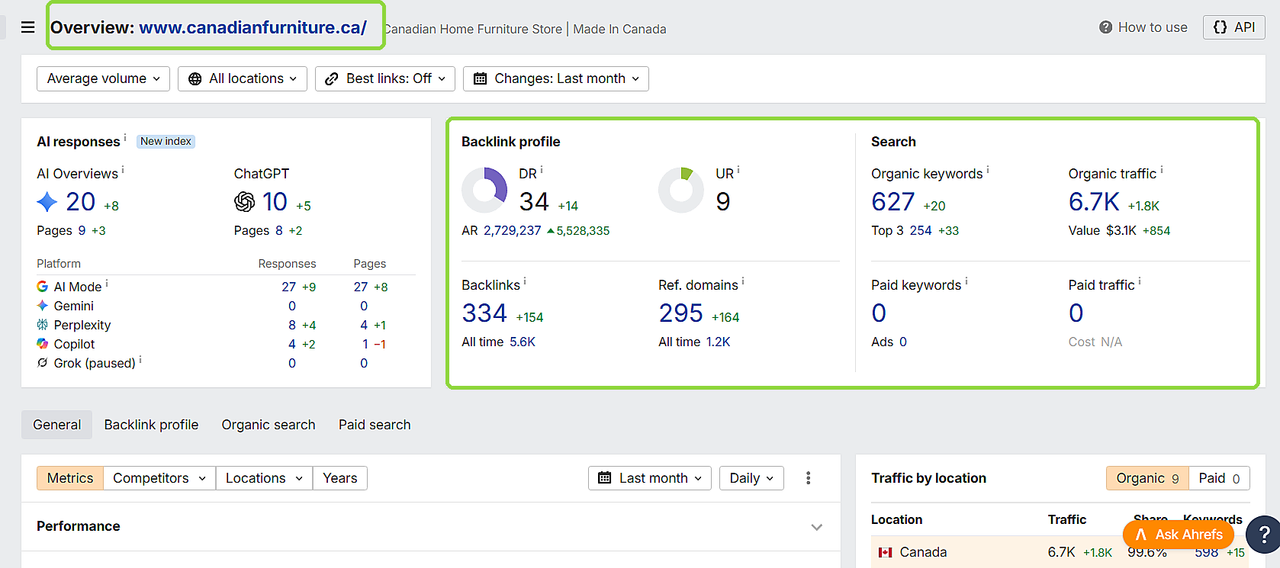Select the General tab
The height and width of the screenshot is (568, 1280).
(57, 425)
